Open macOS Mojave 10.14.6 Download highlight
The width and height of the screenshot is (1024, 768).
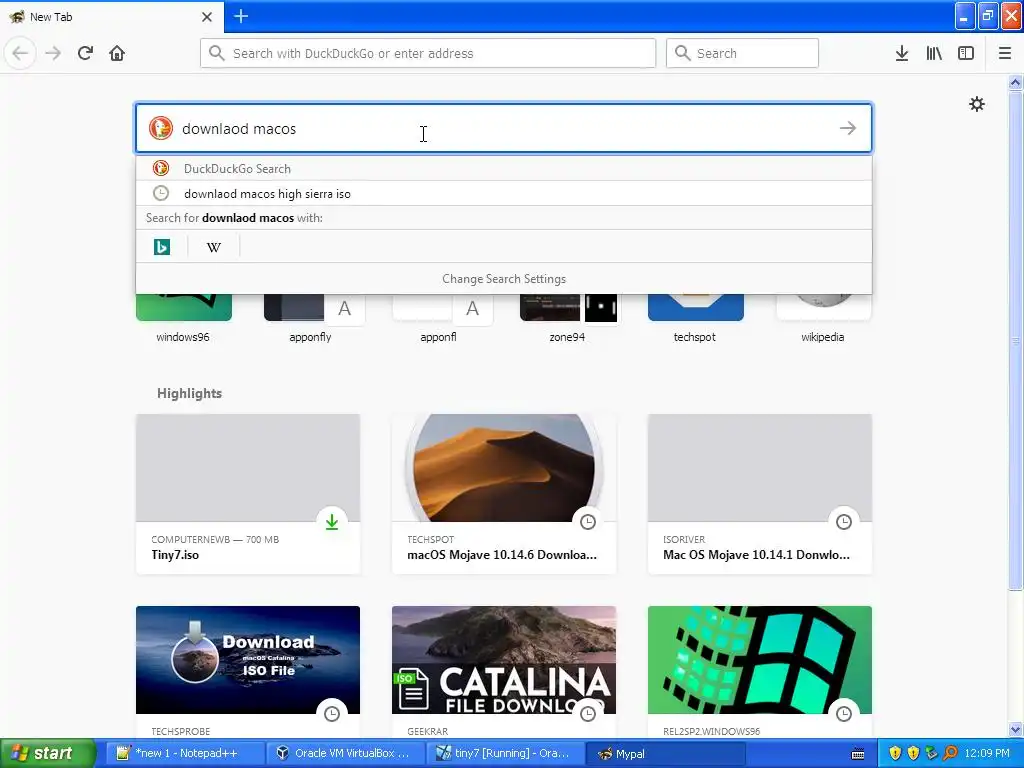pos(504,494)
